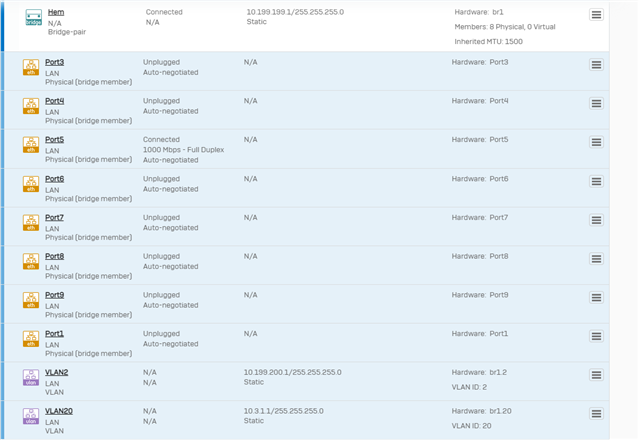The height and width of the screenshot is (440, 639).
Task: Click the purple vlan icon for VLAN2
Action: point(31,378)
